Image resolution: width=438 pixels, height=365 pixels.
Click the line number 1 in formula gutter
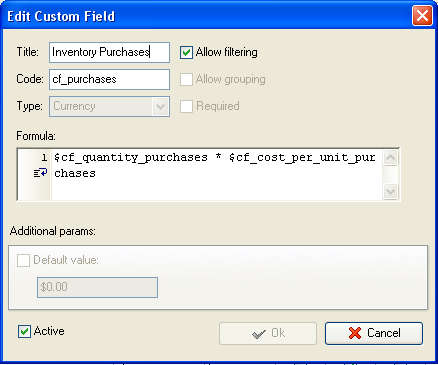[x=44, y=157]
